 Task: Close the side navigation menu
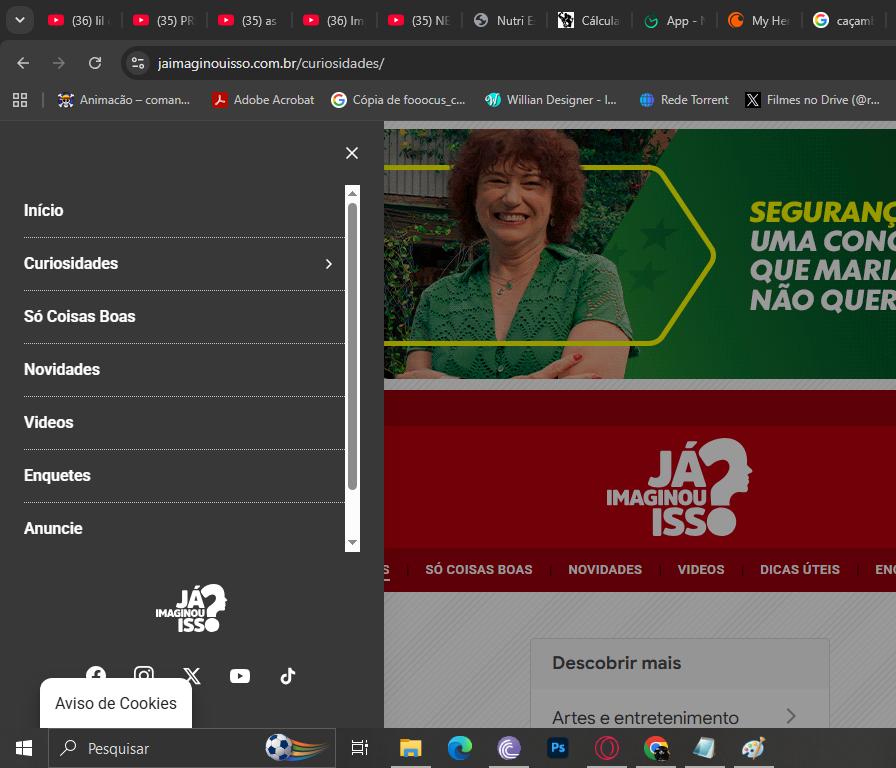pyautogui.click(x=352, y=153)
